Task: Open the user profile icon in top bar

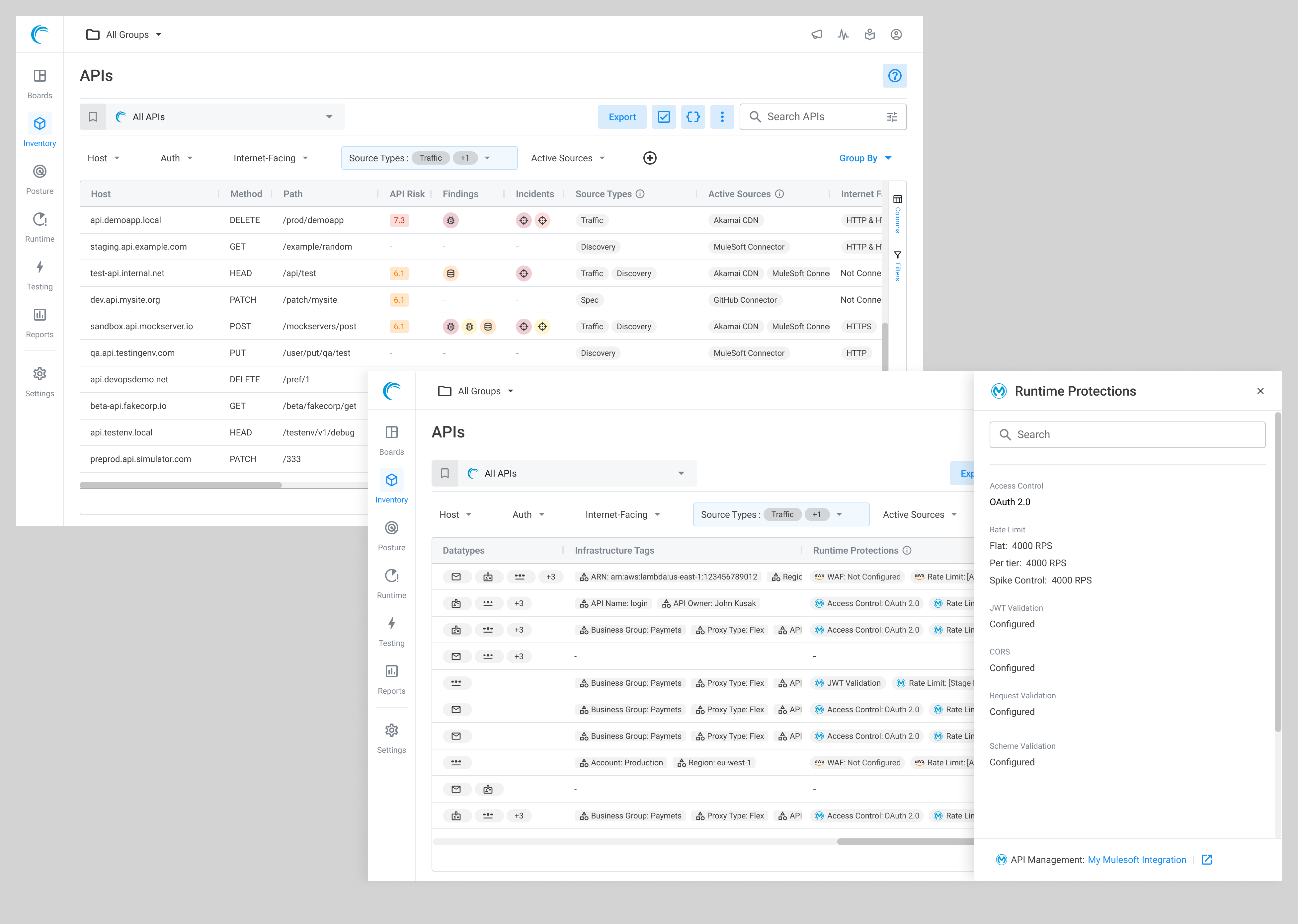Action: (x=896, y=35)
